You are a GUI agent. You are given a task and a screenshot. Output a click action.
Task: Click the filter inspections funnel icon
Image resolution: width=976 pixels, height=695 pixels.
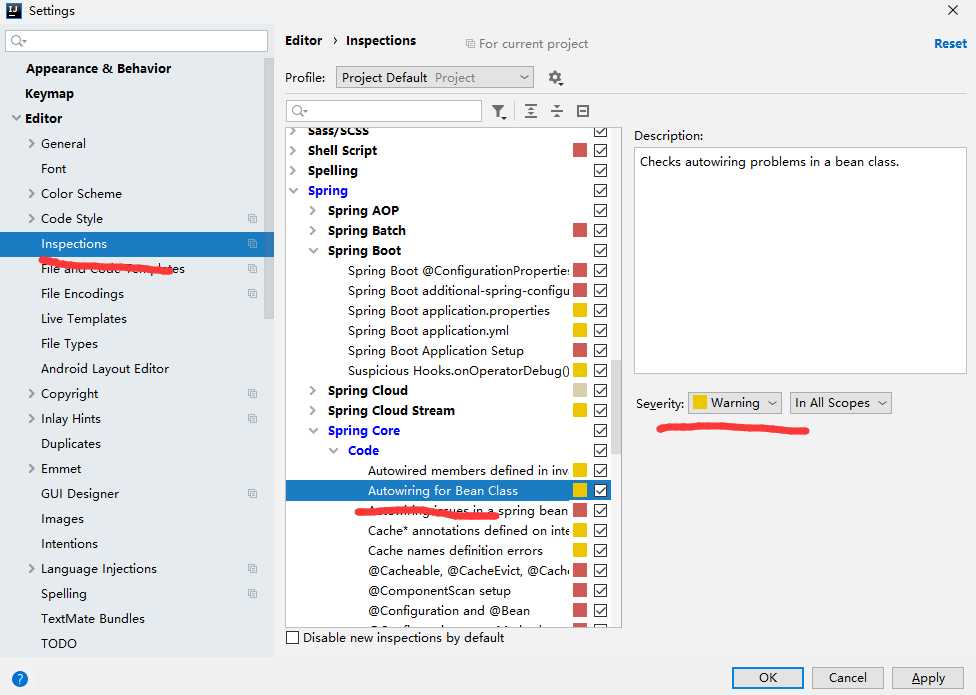tap(499, 111)
